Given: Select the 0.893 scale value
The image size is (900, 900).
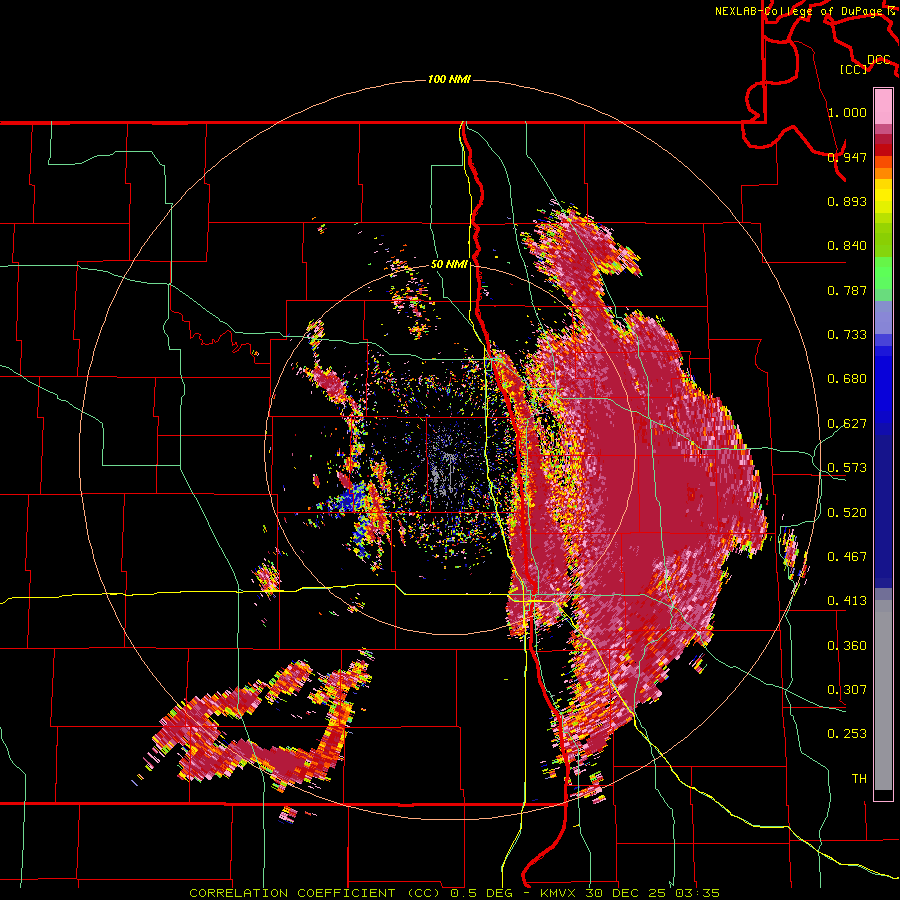Looking at the screenshot, I should click(847, 201).
